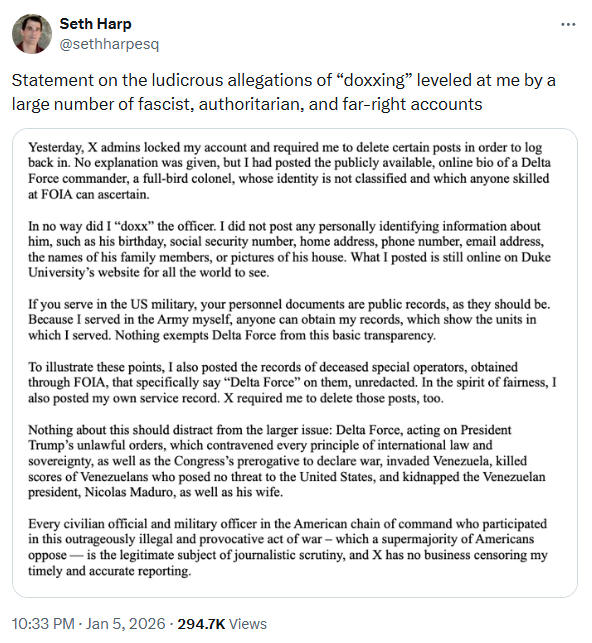
Task: Click the paragraph starting "Nothing about this should distract"
Action: (x=287, y=461)
